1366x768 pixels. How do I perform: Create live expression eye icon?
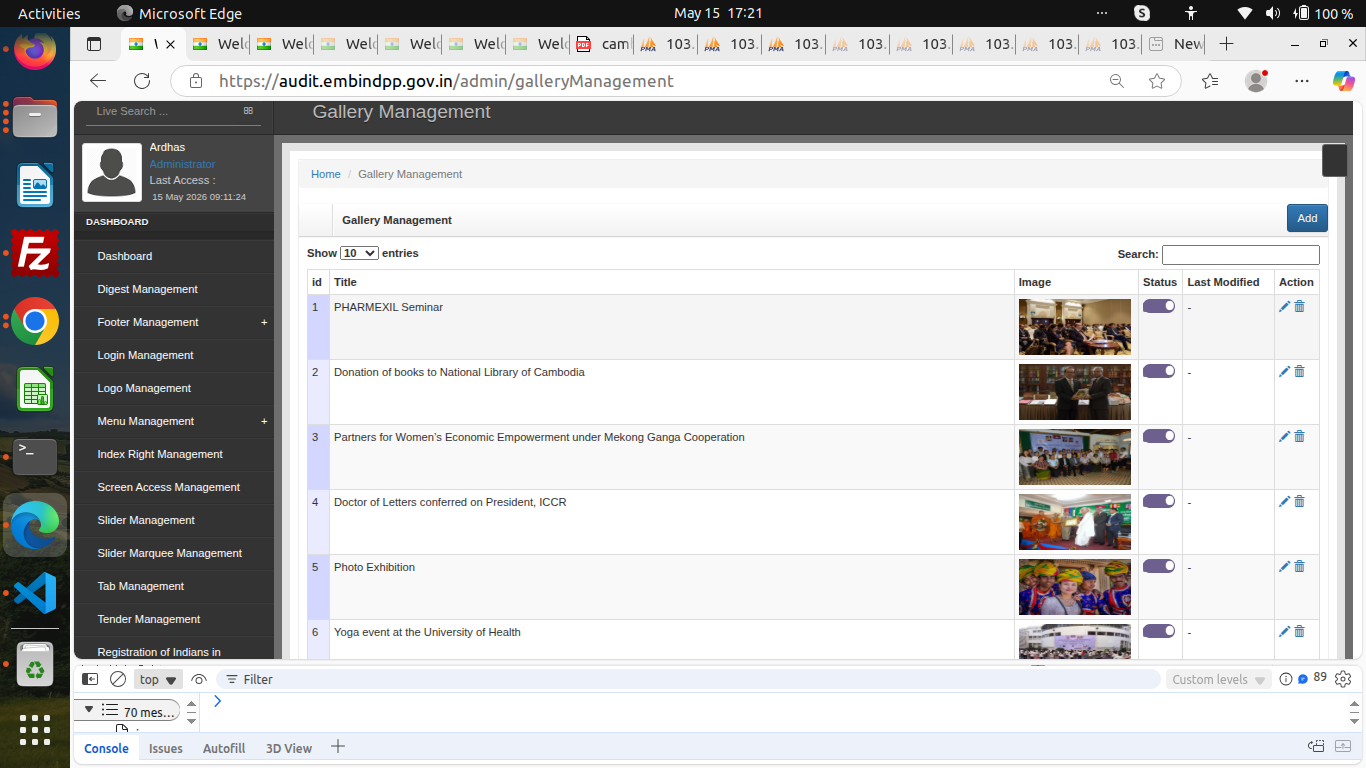199,679
